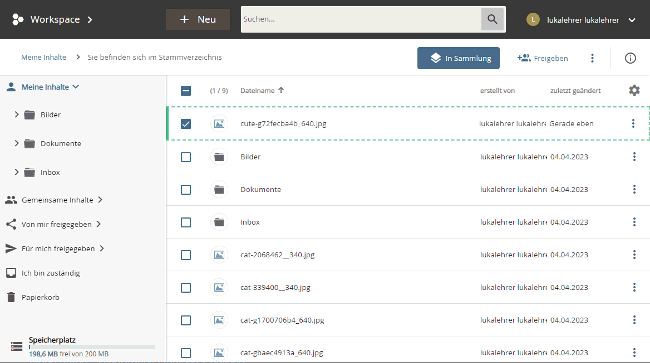
Task: Click image icon of cat-2068462__340.jpg
Action: click(x=219, y=255)
